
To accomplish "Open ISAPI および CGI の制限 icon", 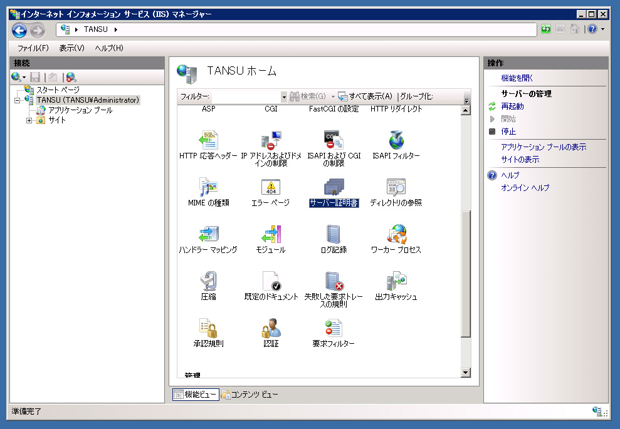I will tap(333, 140).
